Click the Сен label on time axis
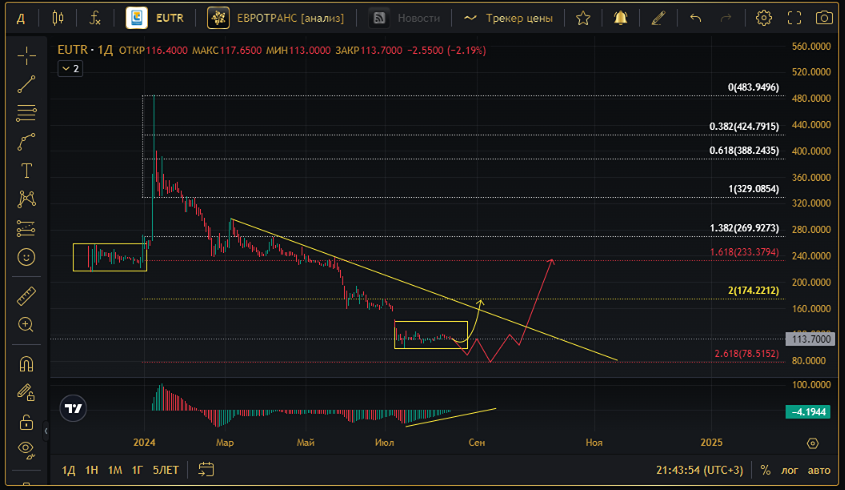The width and height of the screenshot is (845, 490). click(x=476, y=443)
